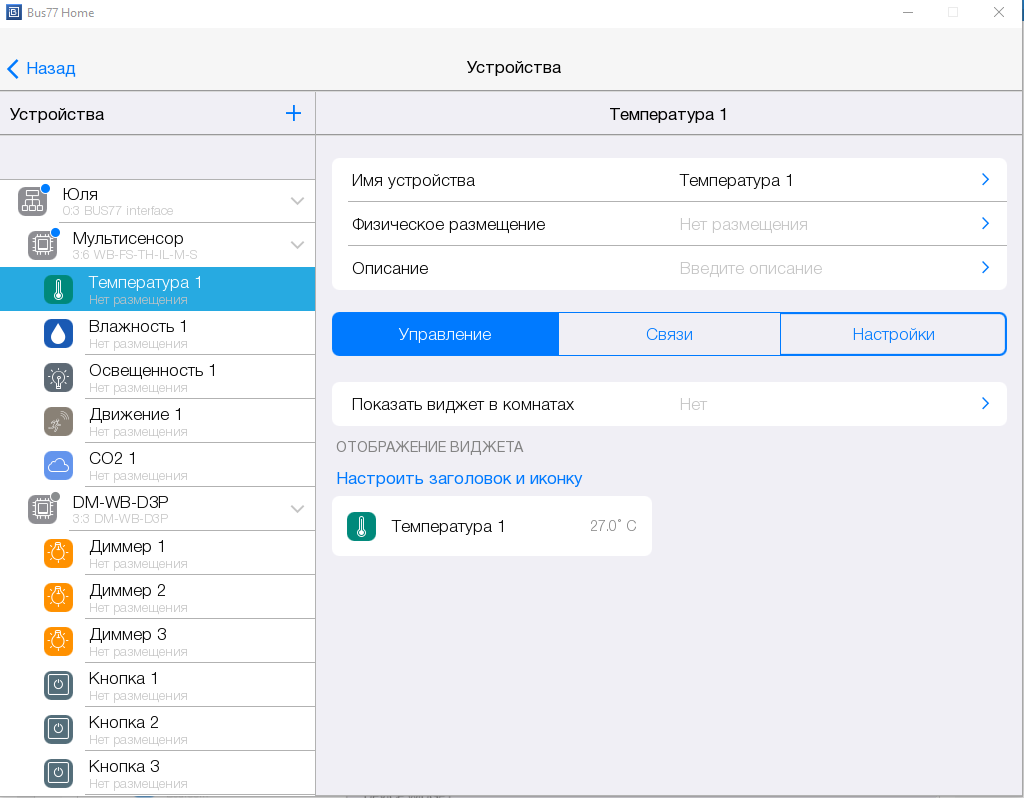Click the motion sensor icon for Движение 1
1024x798 pixels.
click(58, 422)
